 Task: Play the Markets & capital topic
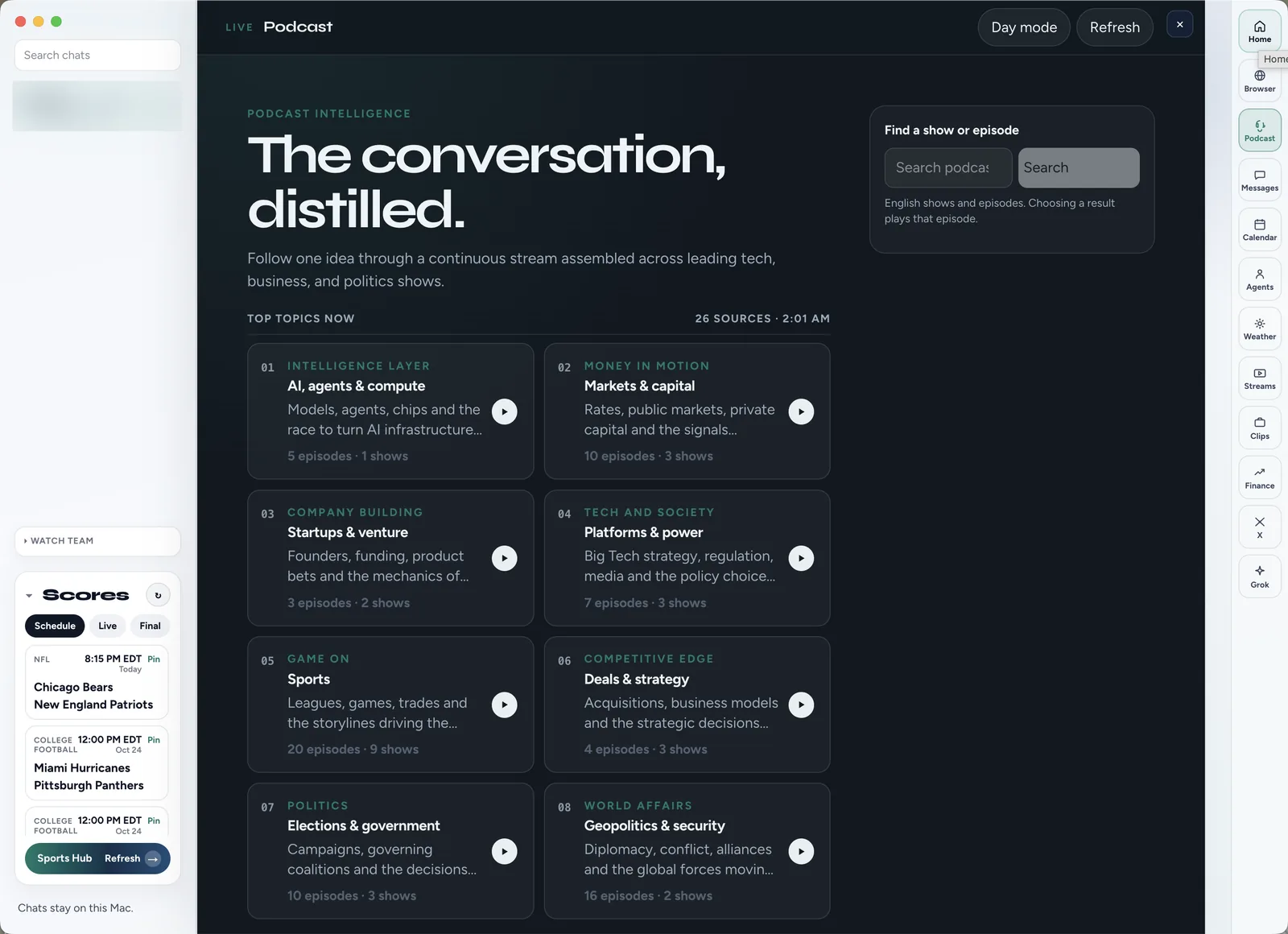point(801,411)
